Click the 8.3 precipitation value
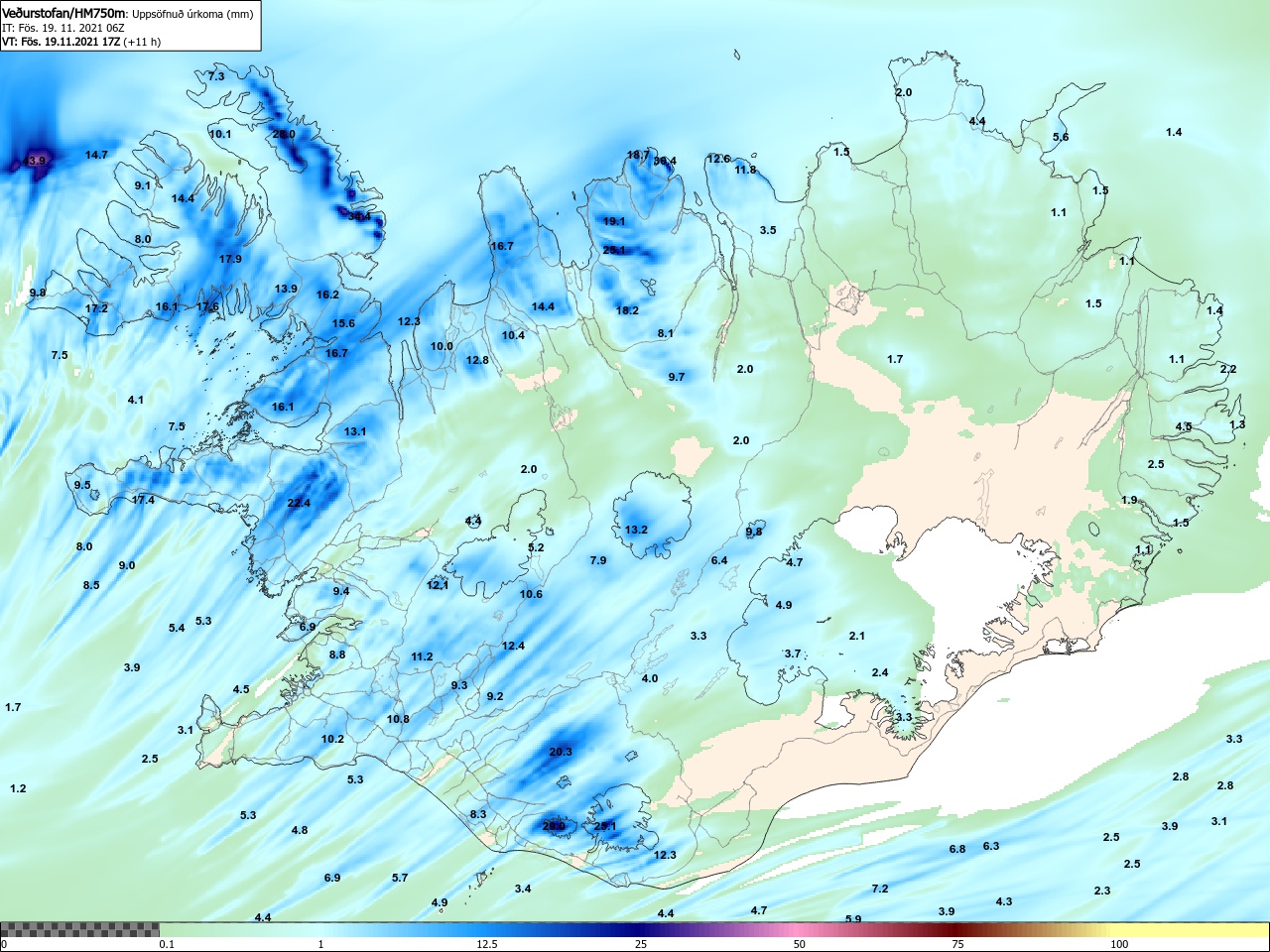Viewport: 1270px width, 952px height. pyautogui.click(x=478, y=814)
